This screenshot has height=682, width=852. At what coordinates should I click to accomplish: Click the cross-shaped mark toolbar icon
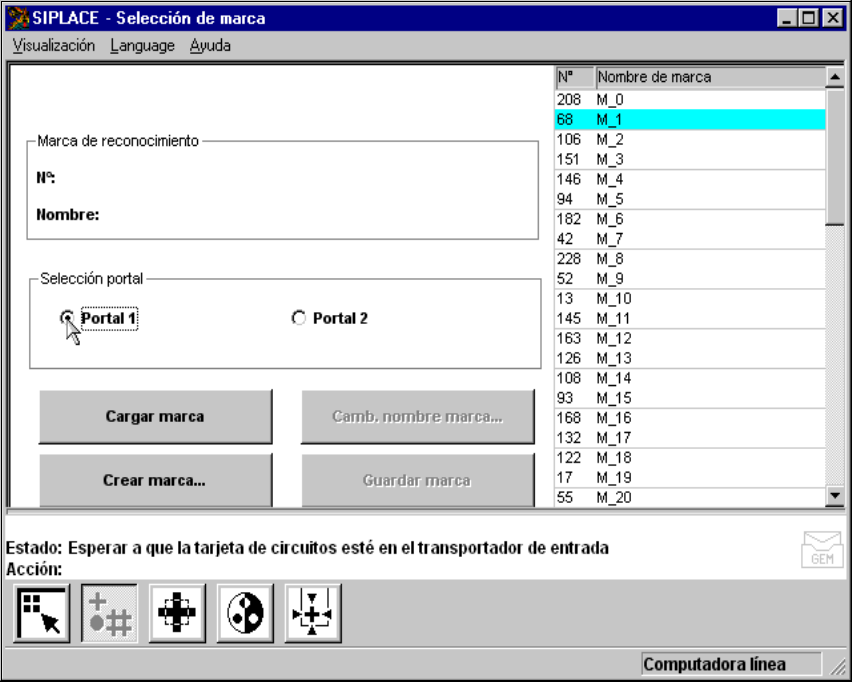177,614
